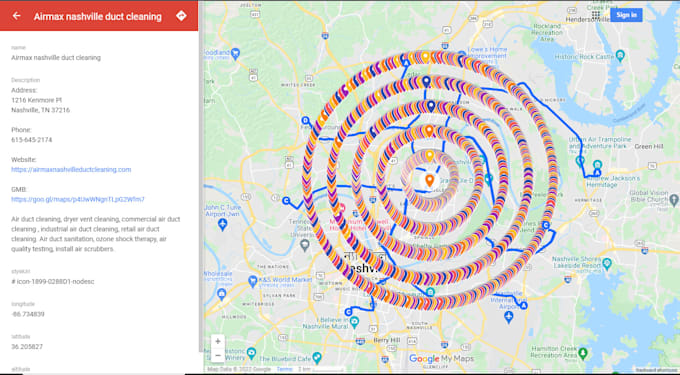Select the phone number 615-645-2174
The image size is (680, 375).
click(x=32, y=140)
